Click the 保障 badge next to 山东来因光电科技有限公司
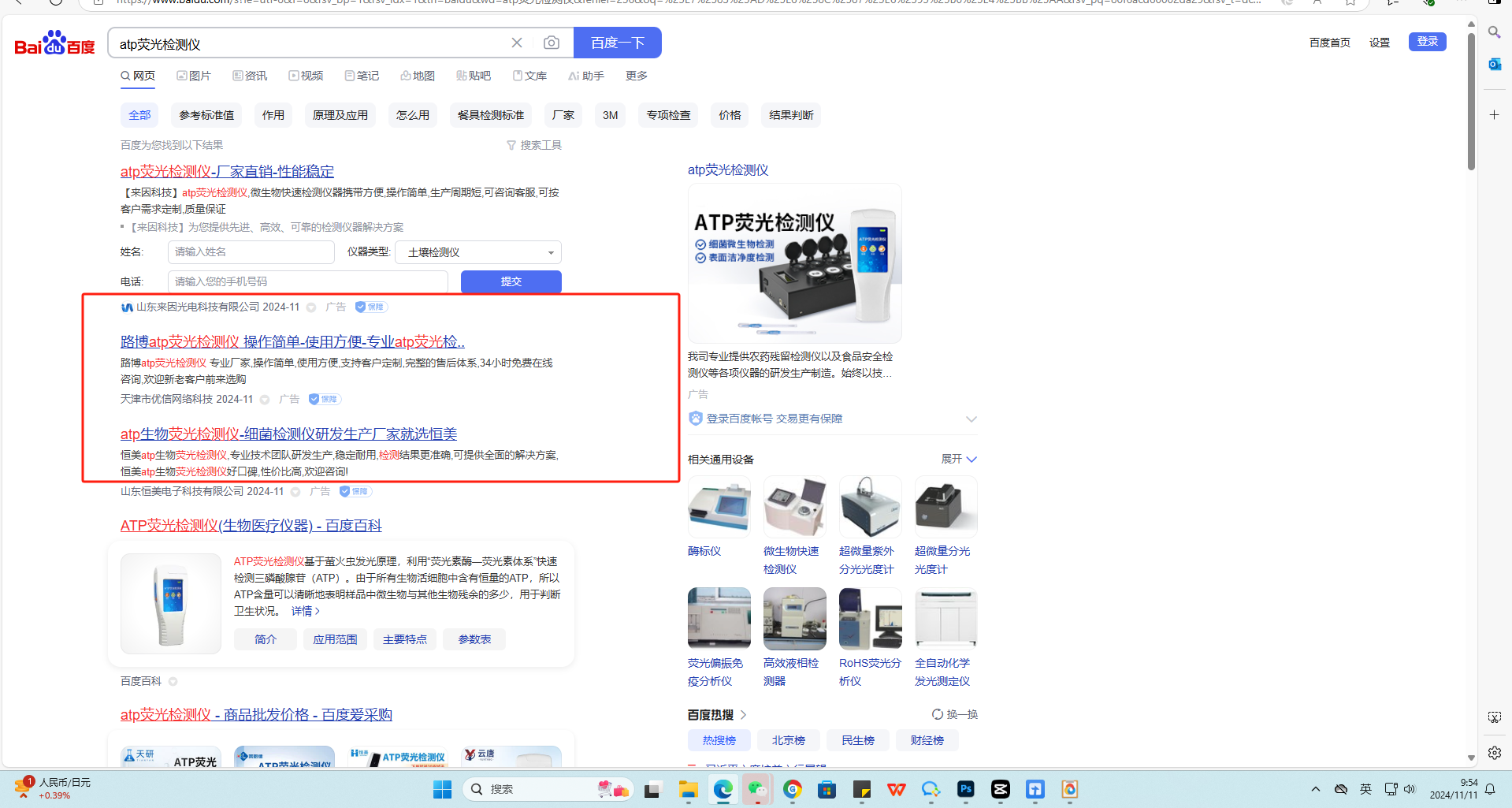This screenshot has height=808, width=1512. tap(371, 307)
